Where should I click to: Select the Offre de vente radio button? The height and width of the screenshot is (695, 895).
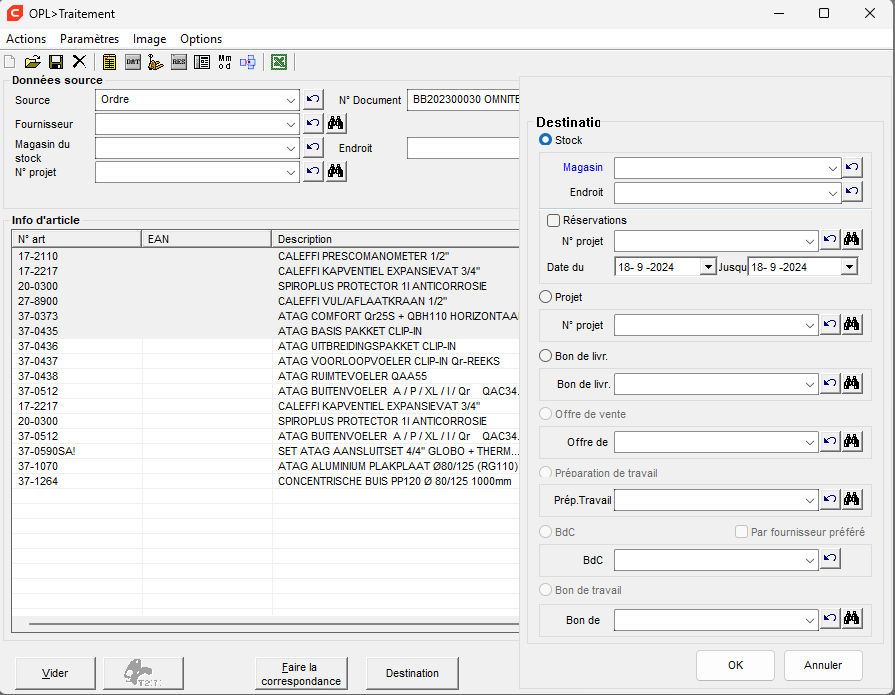pos(546,414)
